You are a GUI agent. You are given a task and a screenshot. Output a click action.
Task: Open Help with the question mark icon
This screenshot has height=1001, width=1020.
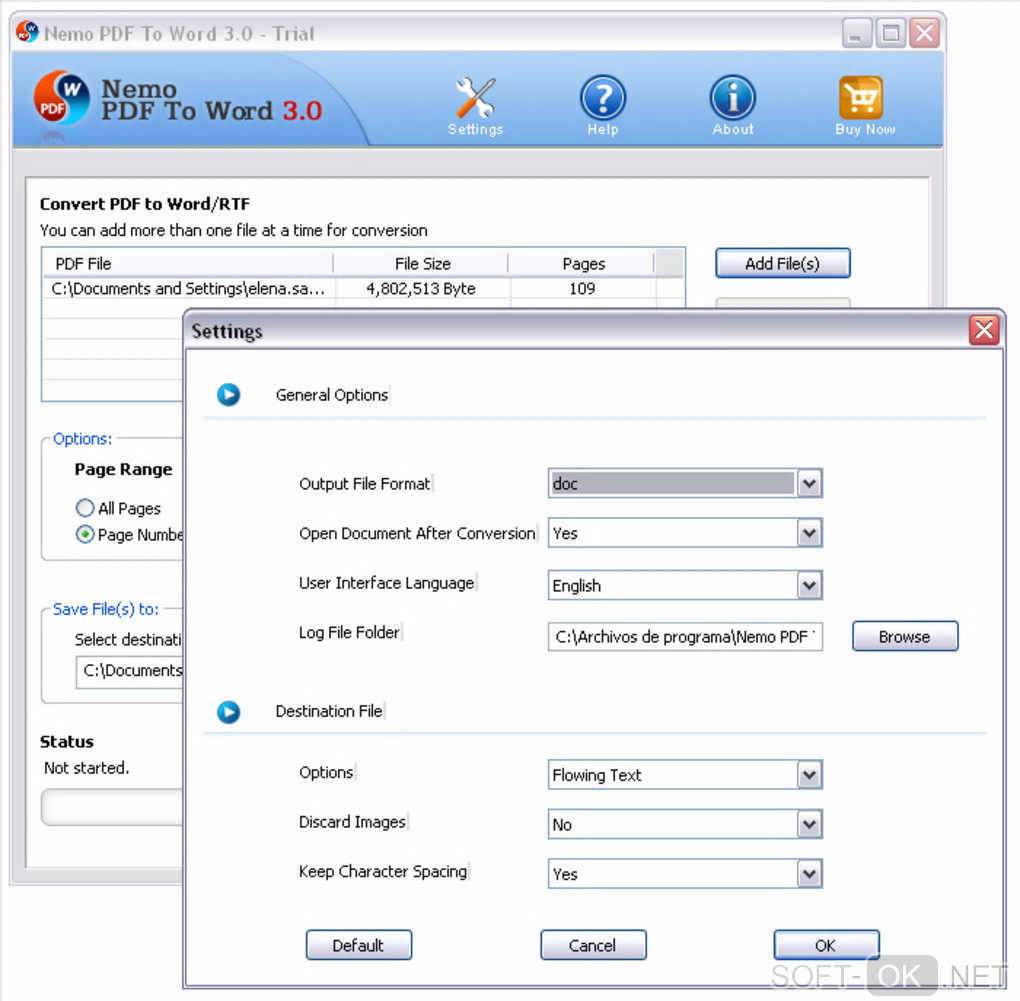(x=603, y=98)
